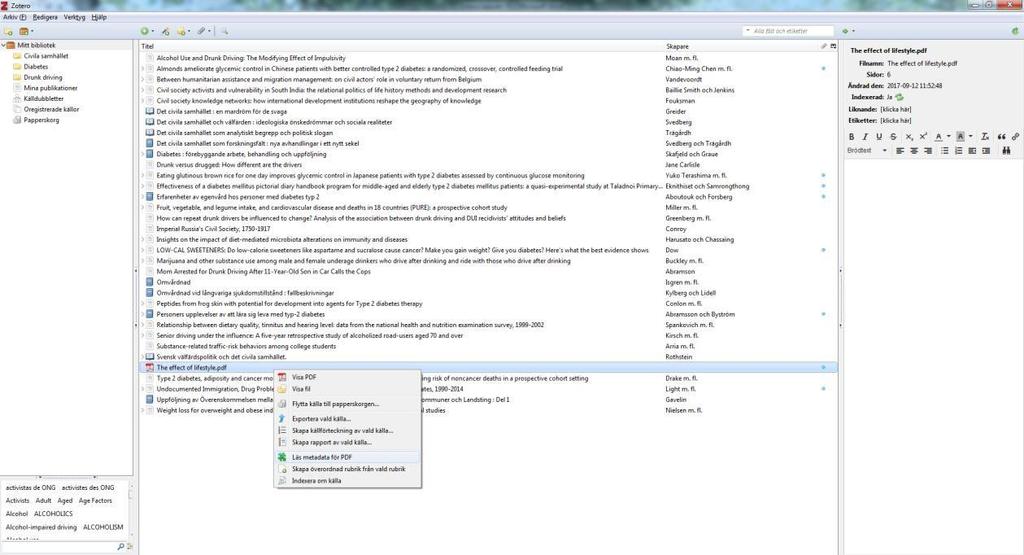Choose 'Visa PDF' from context menu
The image size is (1024, 555).
347,377
